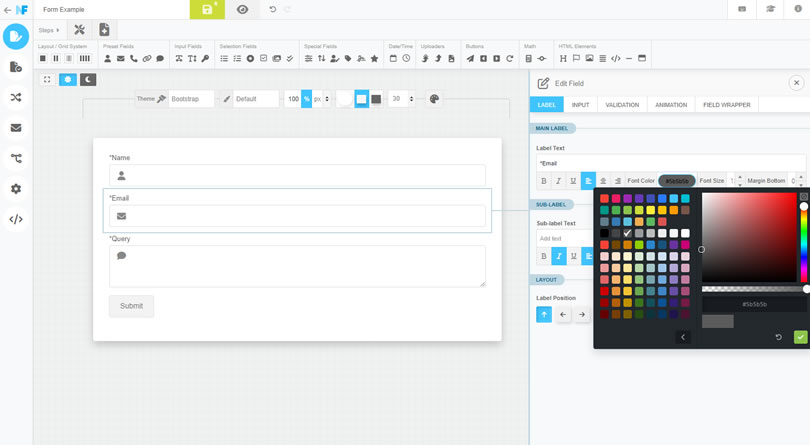This screenshot has height=445, width=810.
Task: Open form settings gear in sidebar
Action: tap(16, 189)
